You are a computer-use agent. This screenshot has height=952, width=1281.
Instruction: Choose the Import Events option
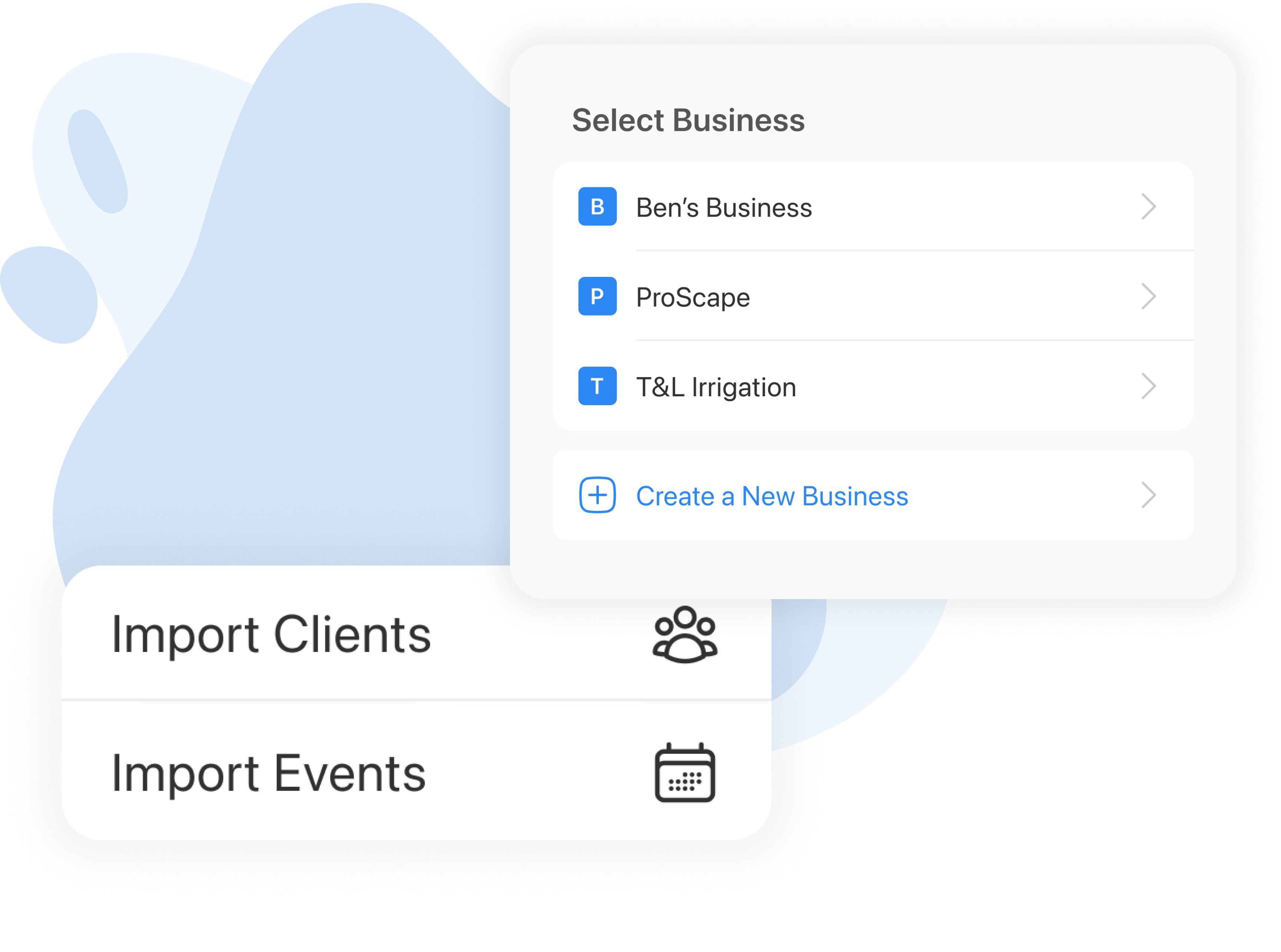pyautogui.click(x=268, y=774)
